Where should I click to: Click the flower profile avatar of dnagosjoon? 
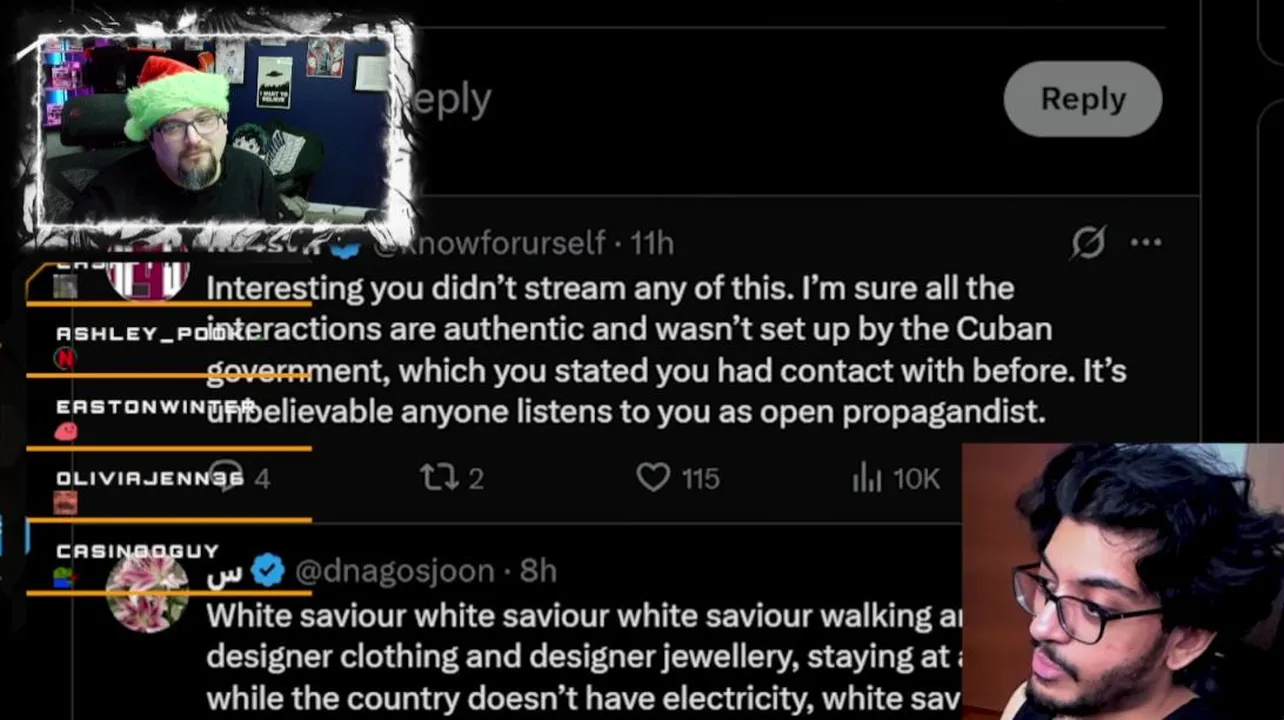point(147,592)
